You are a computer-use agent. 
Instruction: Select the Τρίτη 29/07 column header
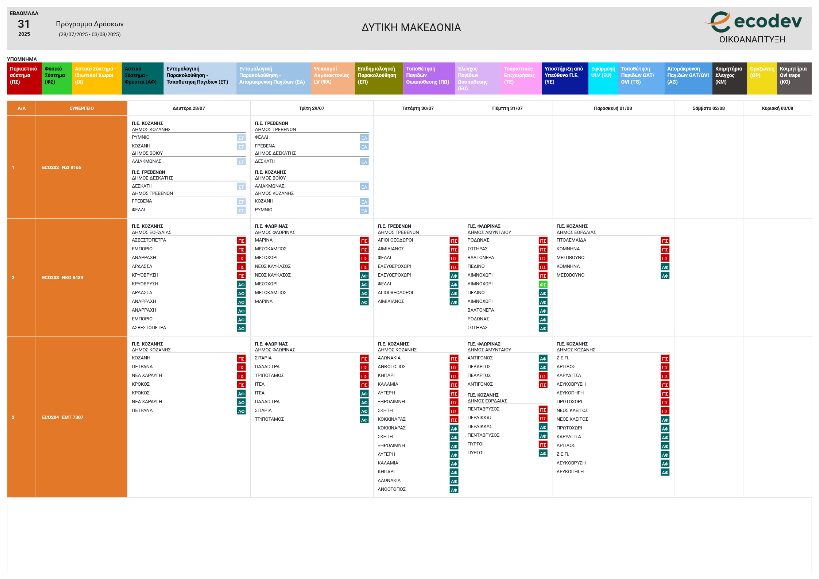311,109
